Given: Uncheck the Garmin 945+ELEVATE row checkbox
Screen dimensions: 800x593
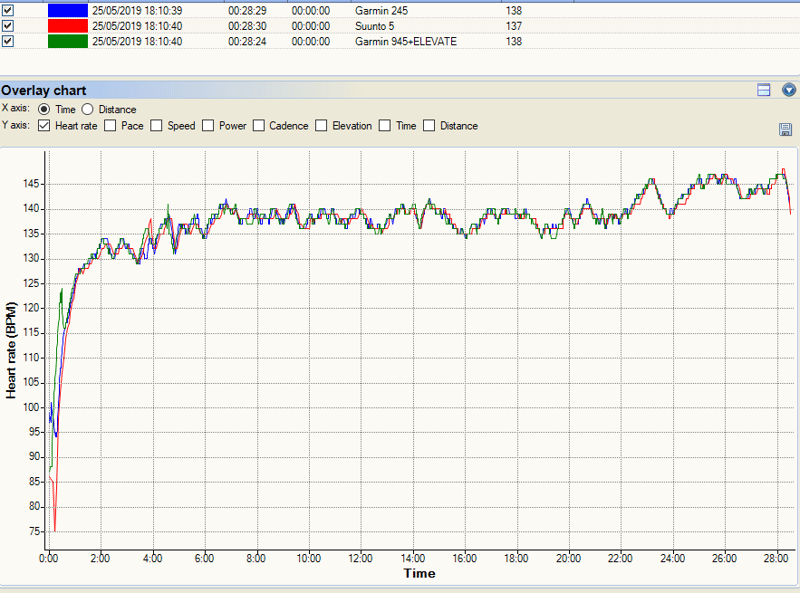Looking at the screenshot, I should tap(8, 41).
